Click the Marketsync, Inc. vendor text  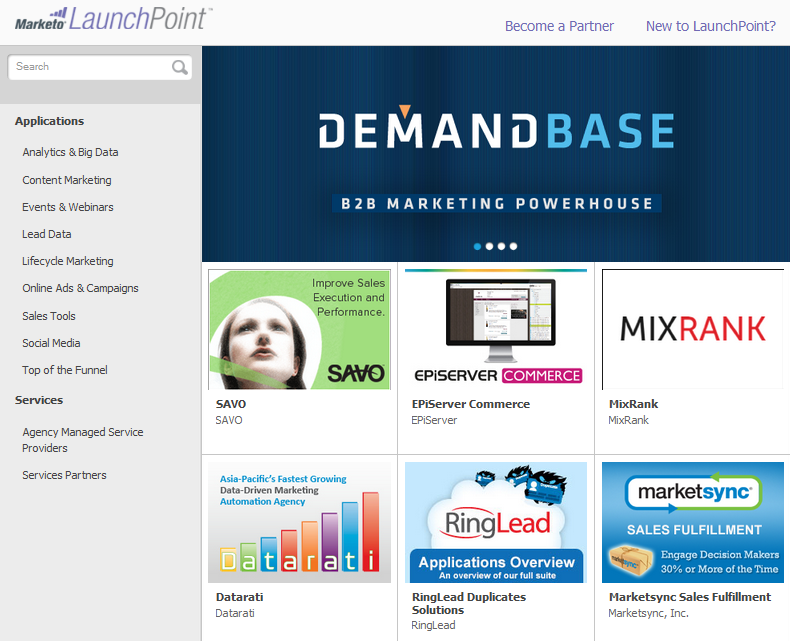pyautogui.click(x=648, y=613)
